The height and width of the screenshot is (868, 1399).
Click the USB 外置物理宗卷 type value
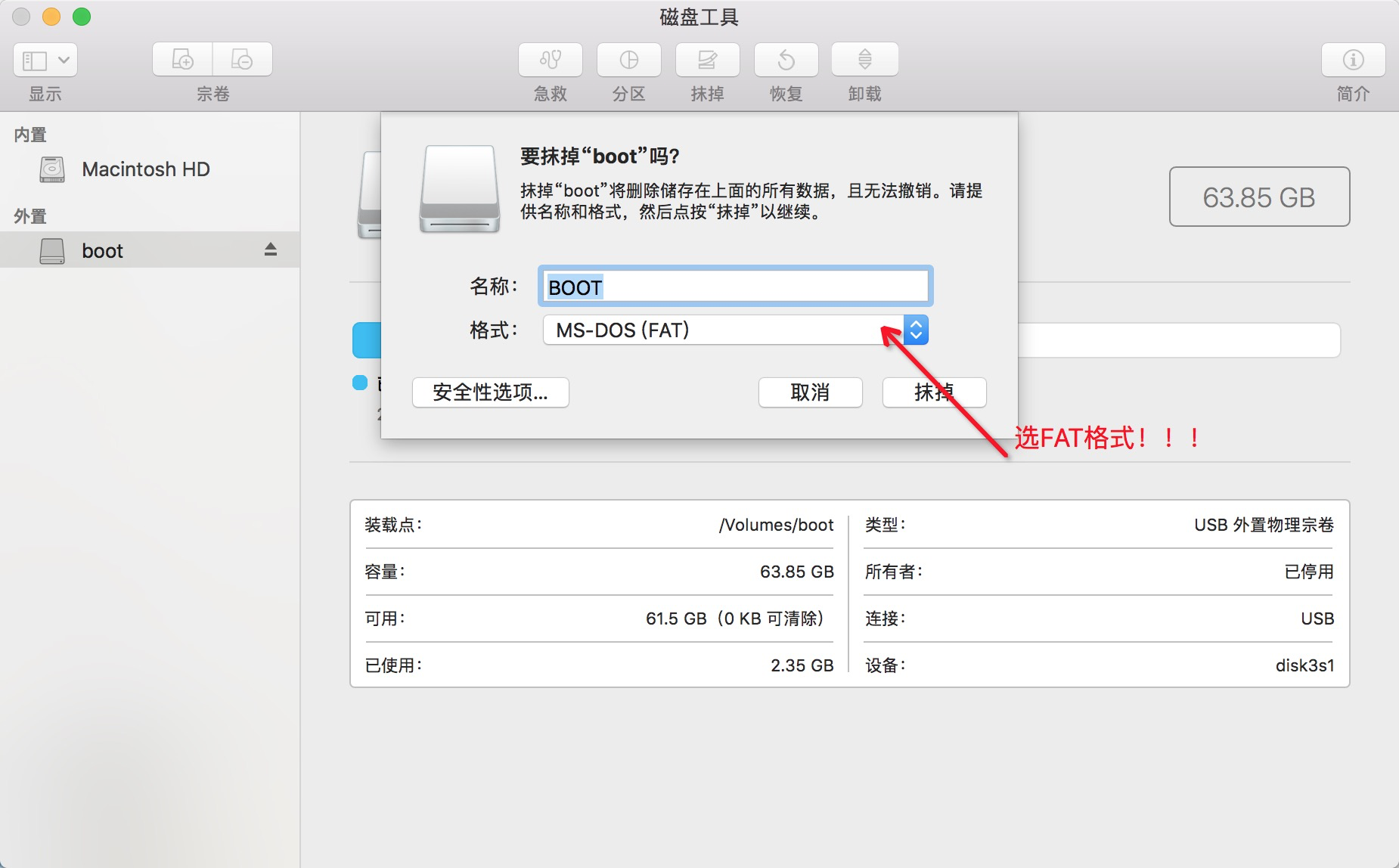tap(1264, 525)
